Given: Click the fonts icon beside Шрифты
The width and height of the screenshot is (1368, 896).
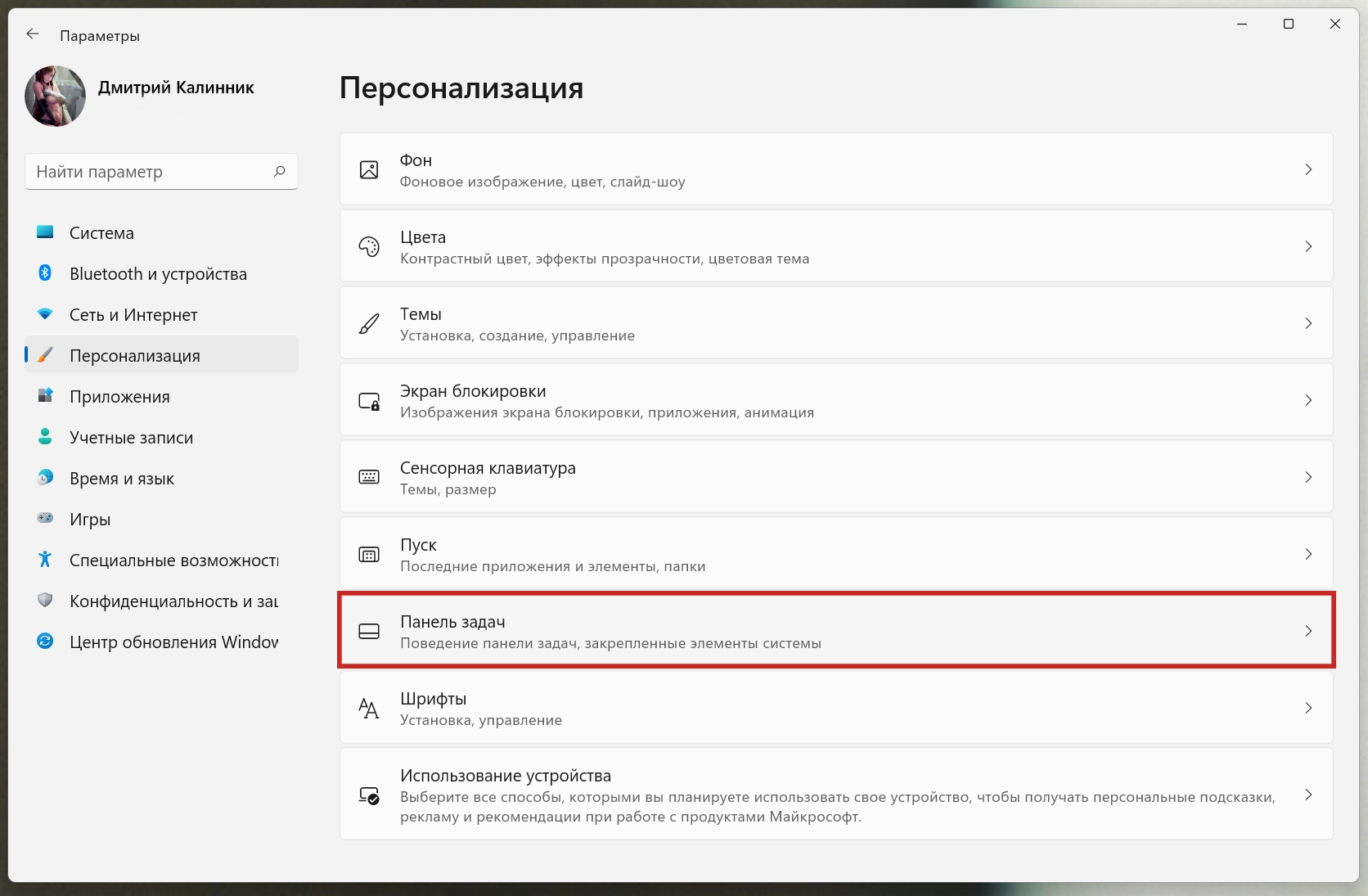Looking at the screenshot, I should click(x=369, y=708).
